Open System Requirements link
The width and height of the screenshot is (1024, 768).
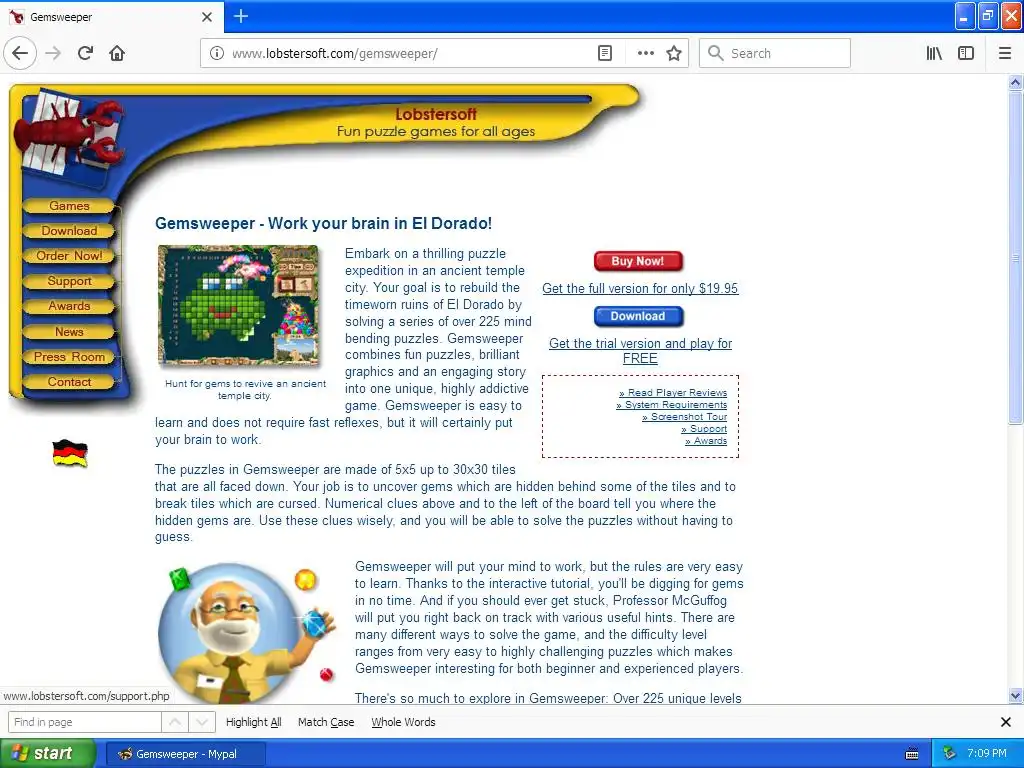click(671, 405)
